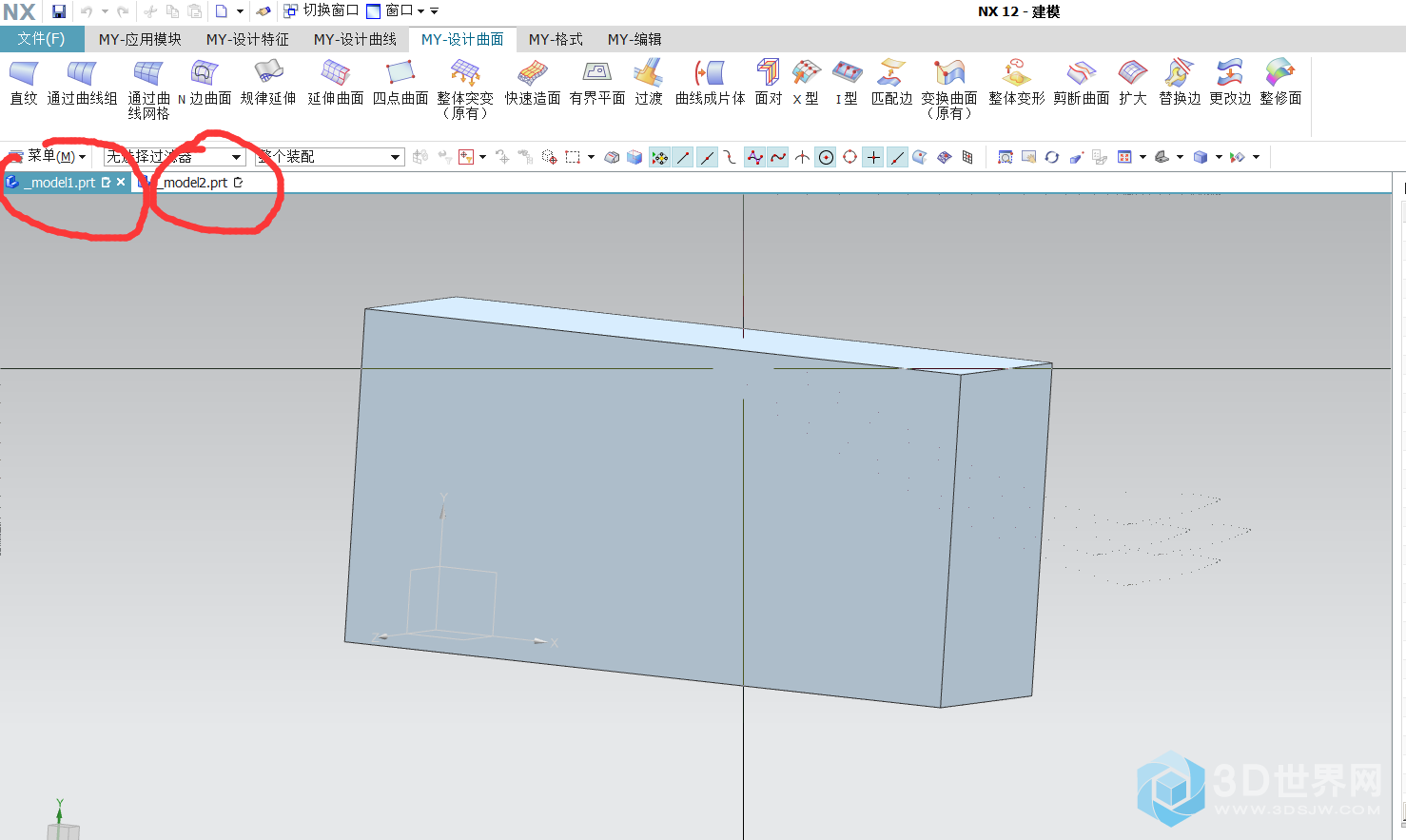Viewport: 1406px width, 840px height.
Task: Open the 过渡 transition tool
Action: (649, 83)
